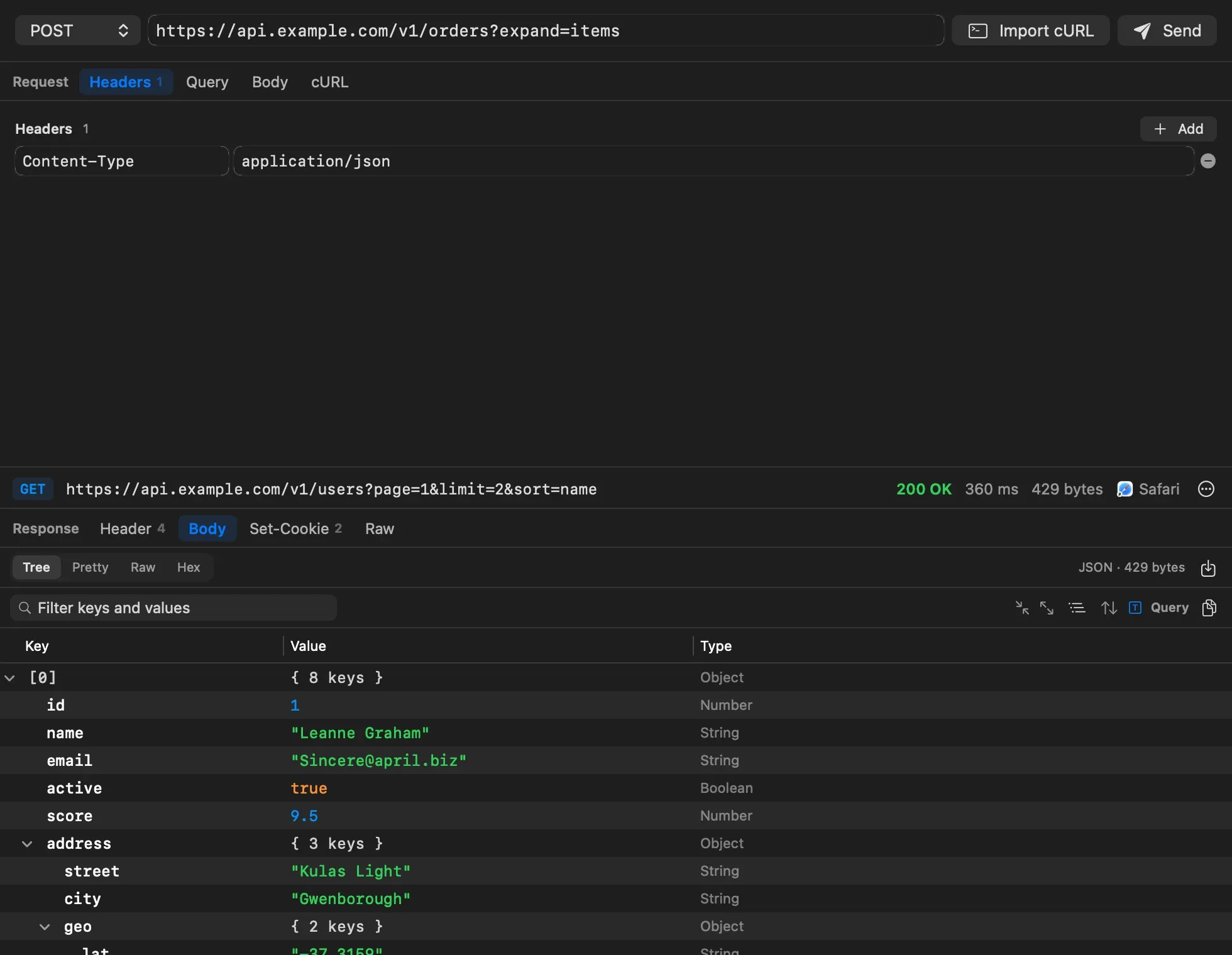The width and height of the screenshot is (1232, 955).
Task: Select the "Sincere@april.biz" email value
Action: point(378,760)
